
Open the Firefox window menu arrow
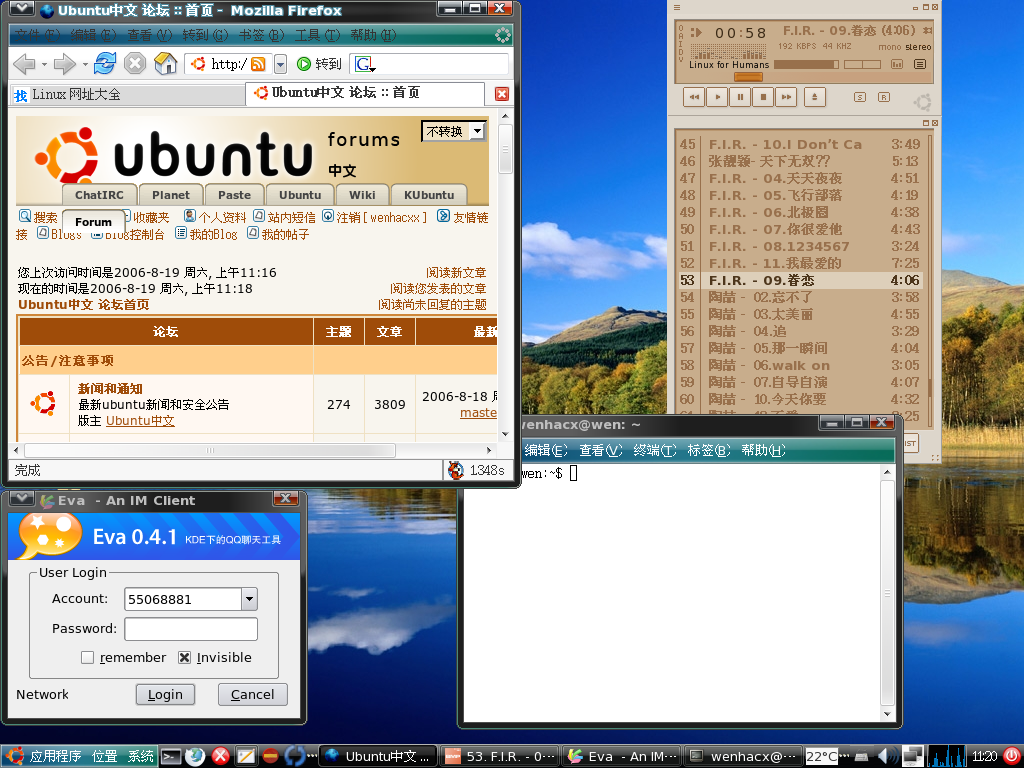(22, 8)
